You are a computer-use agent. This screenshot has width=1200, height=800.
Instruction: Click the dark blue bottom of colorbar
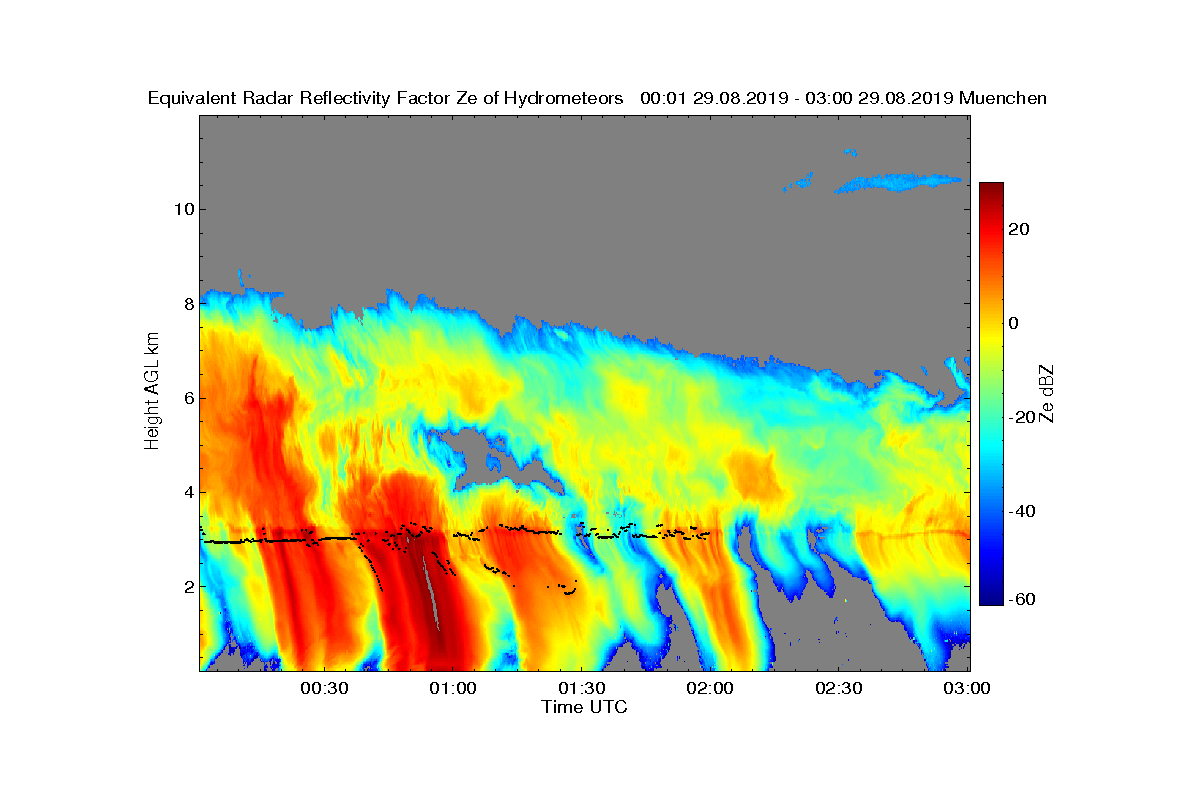coord(991,598)
